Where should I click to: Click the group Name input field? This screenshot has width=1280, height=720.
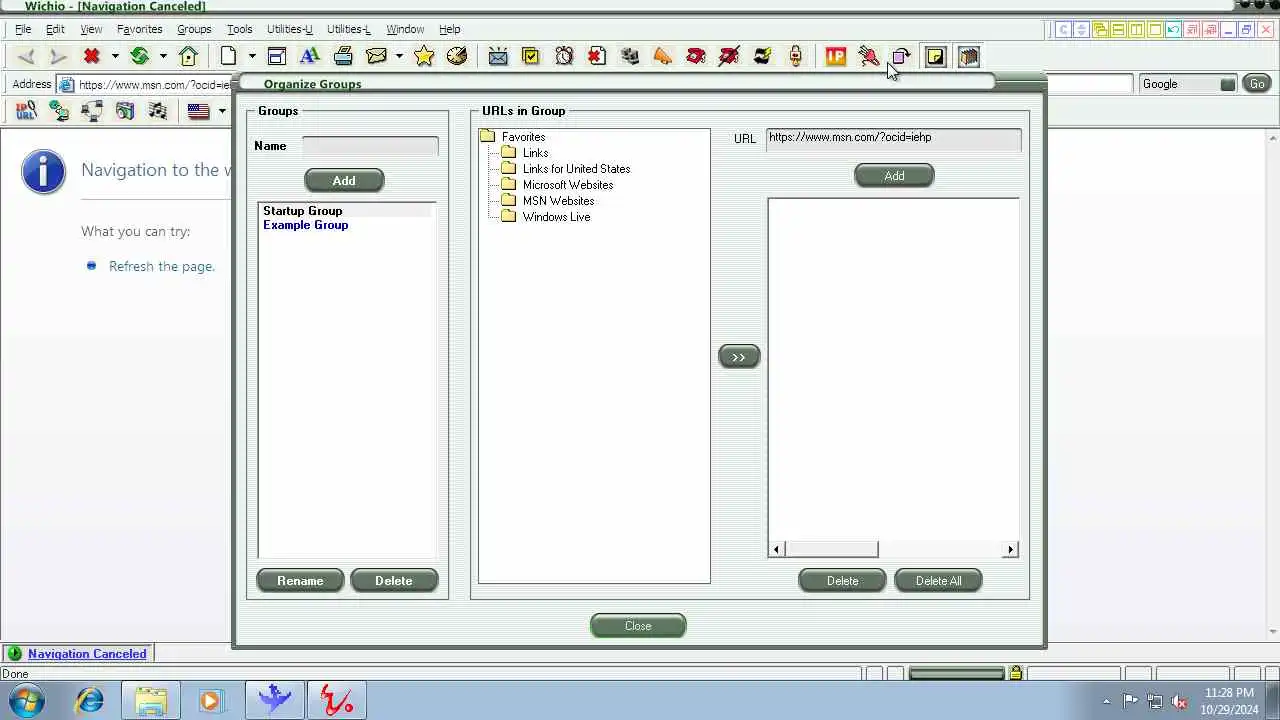370,146
